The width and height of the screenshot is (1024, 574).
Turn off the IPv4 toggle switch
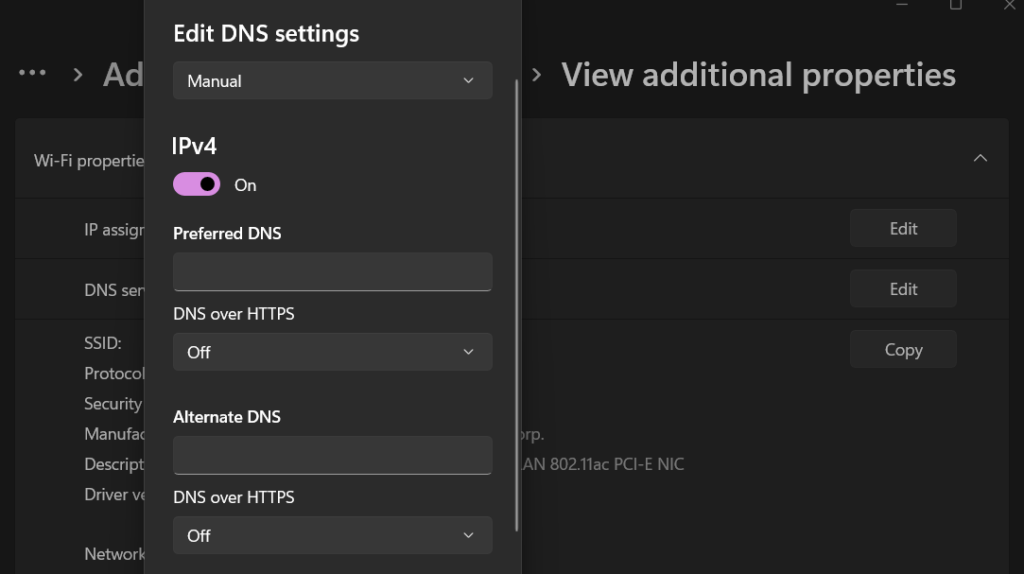[x=197, y=184]
